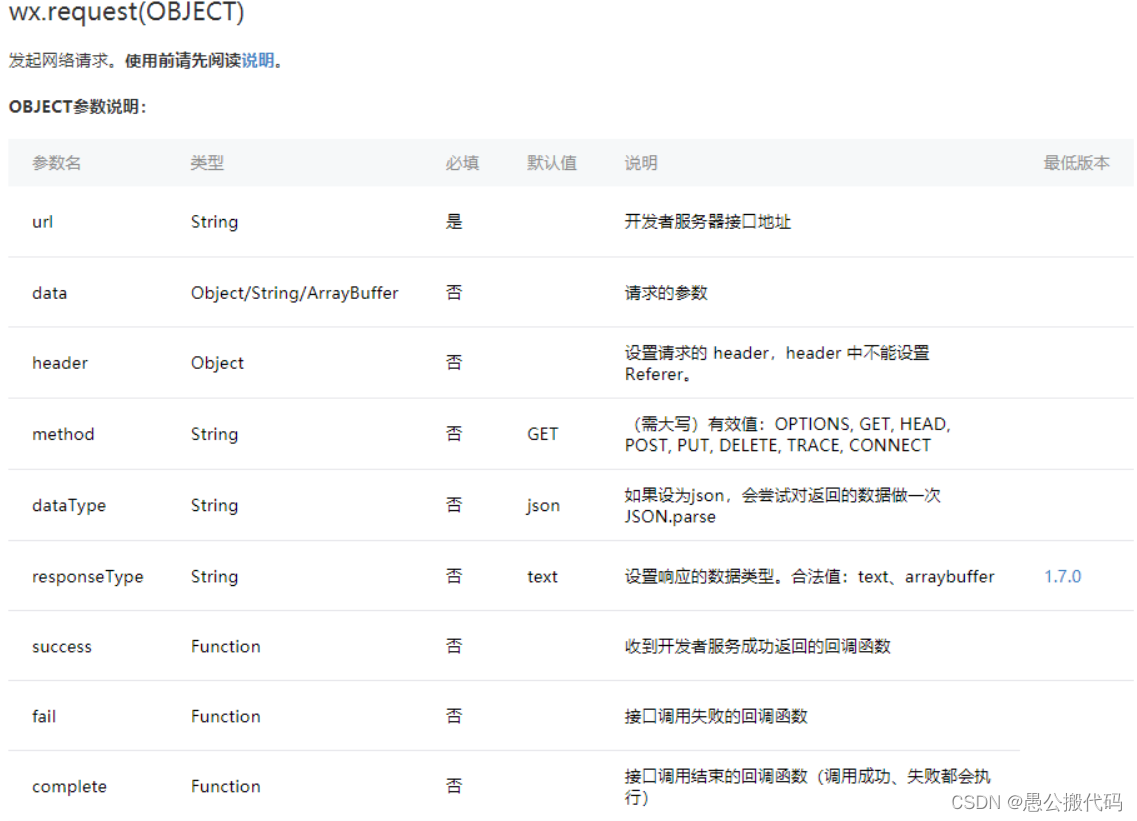Screen dimensions: 1137x821
Task: Click the Referer header description text
Action: pos(777,363)
